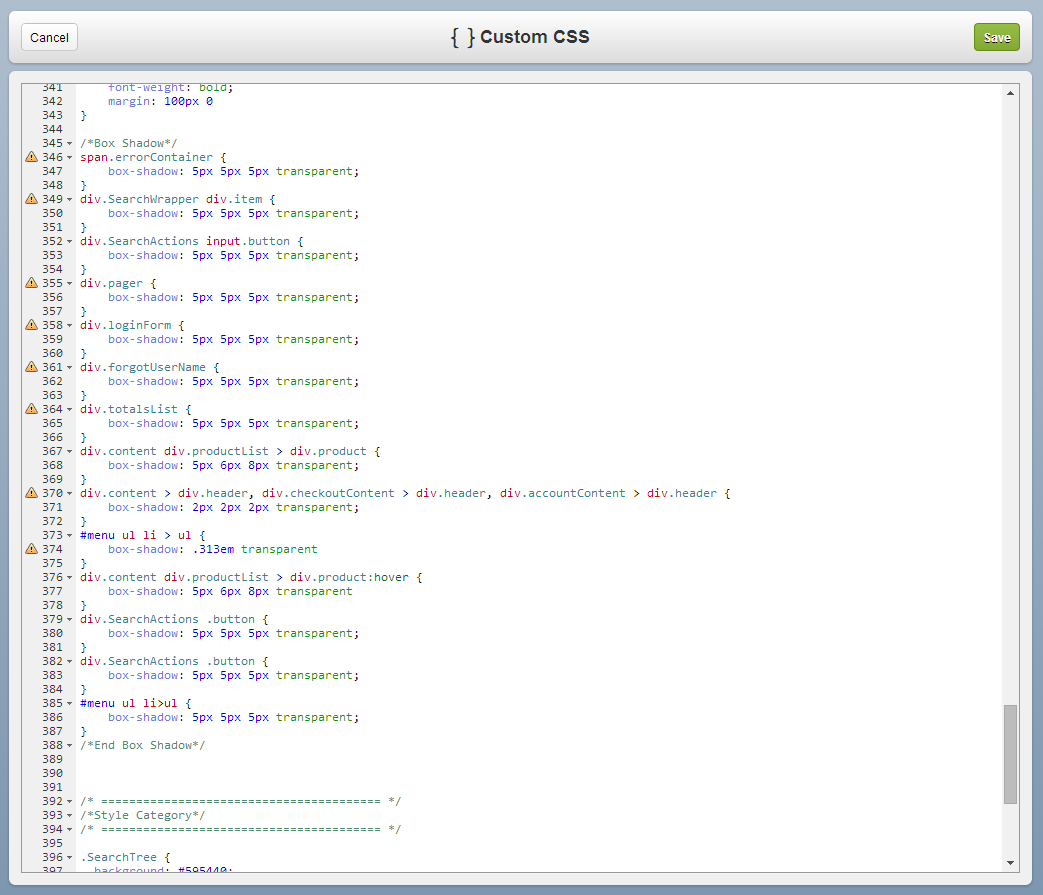Collapse the div.totalsList block at line 364
This screenshot has width=1043, height=895.
pyautogui.click(x=69, y=409)
